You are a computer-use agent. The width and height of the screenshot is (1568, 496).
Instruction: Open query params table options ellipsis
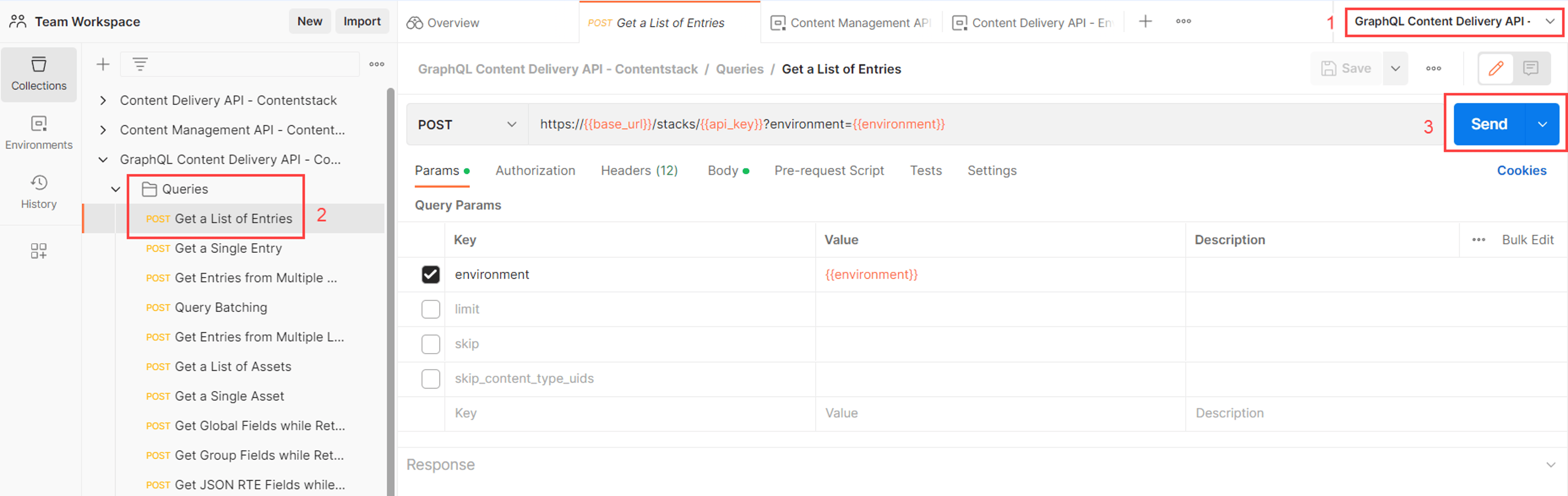pos(1479,239)
